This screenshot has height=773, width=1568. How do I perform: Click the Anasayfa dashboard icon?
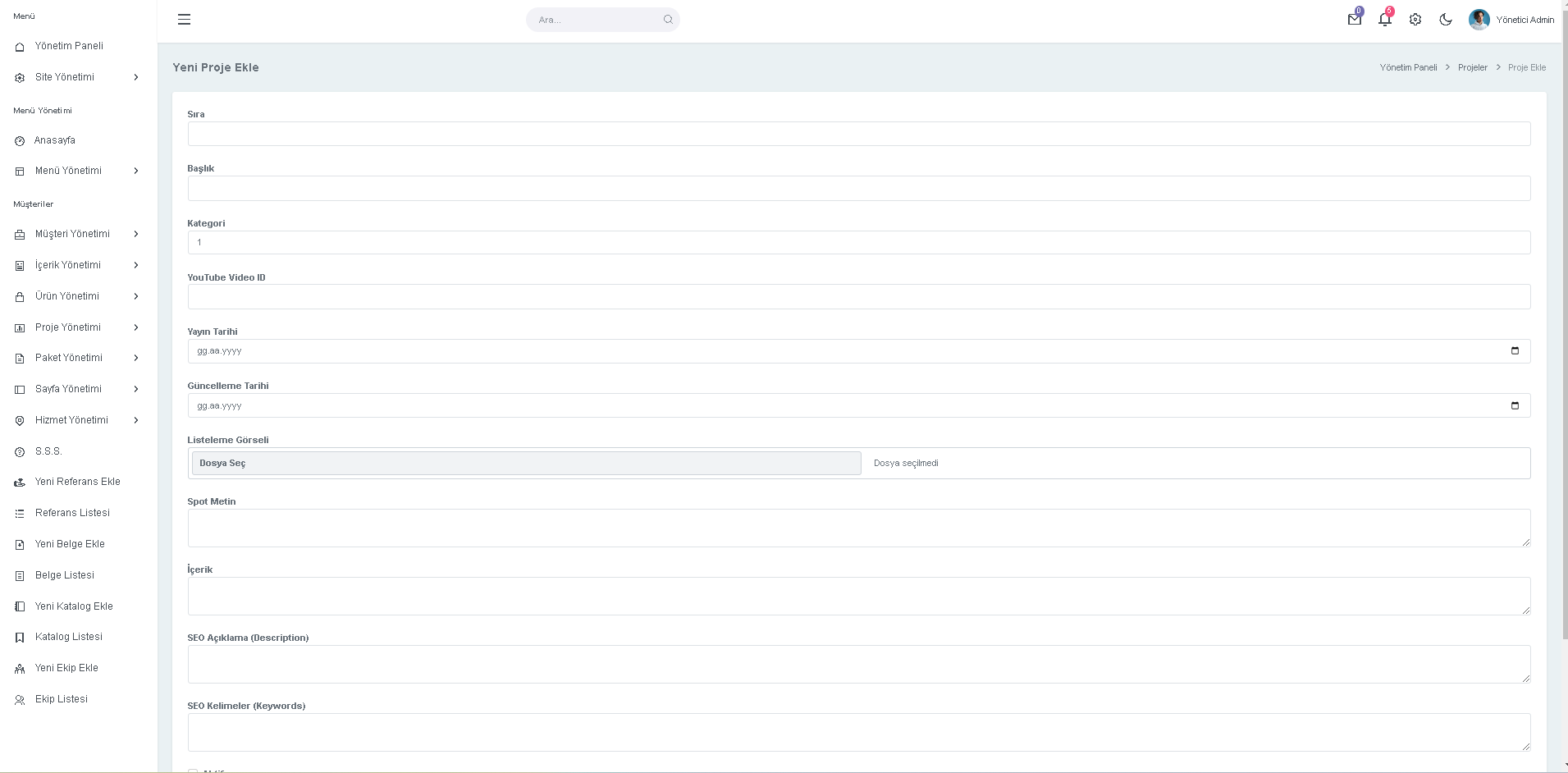(x=20, y=141)
